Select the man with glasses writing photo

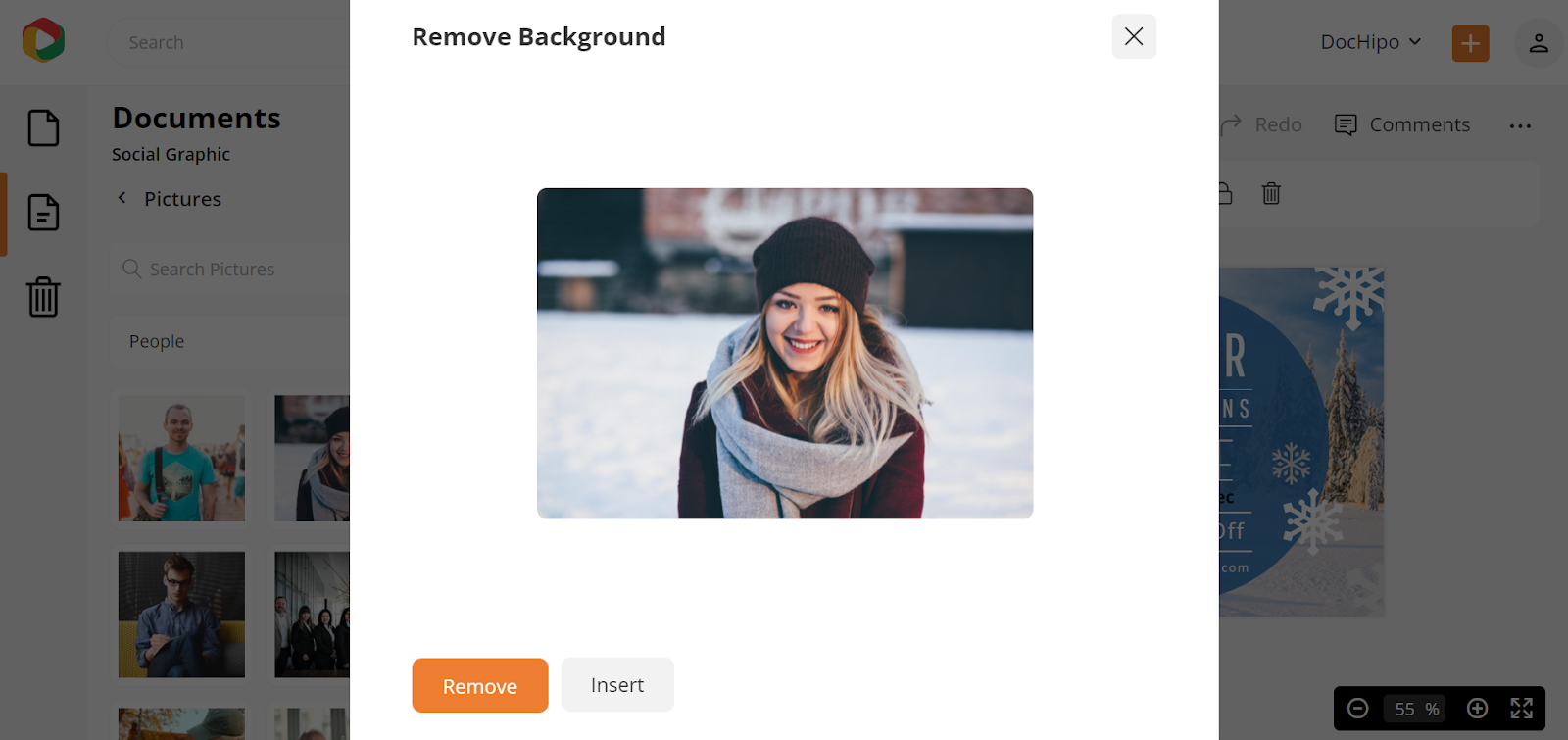coord(181,615)
